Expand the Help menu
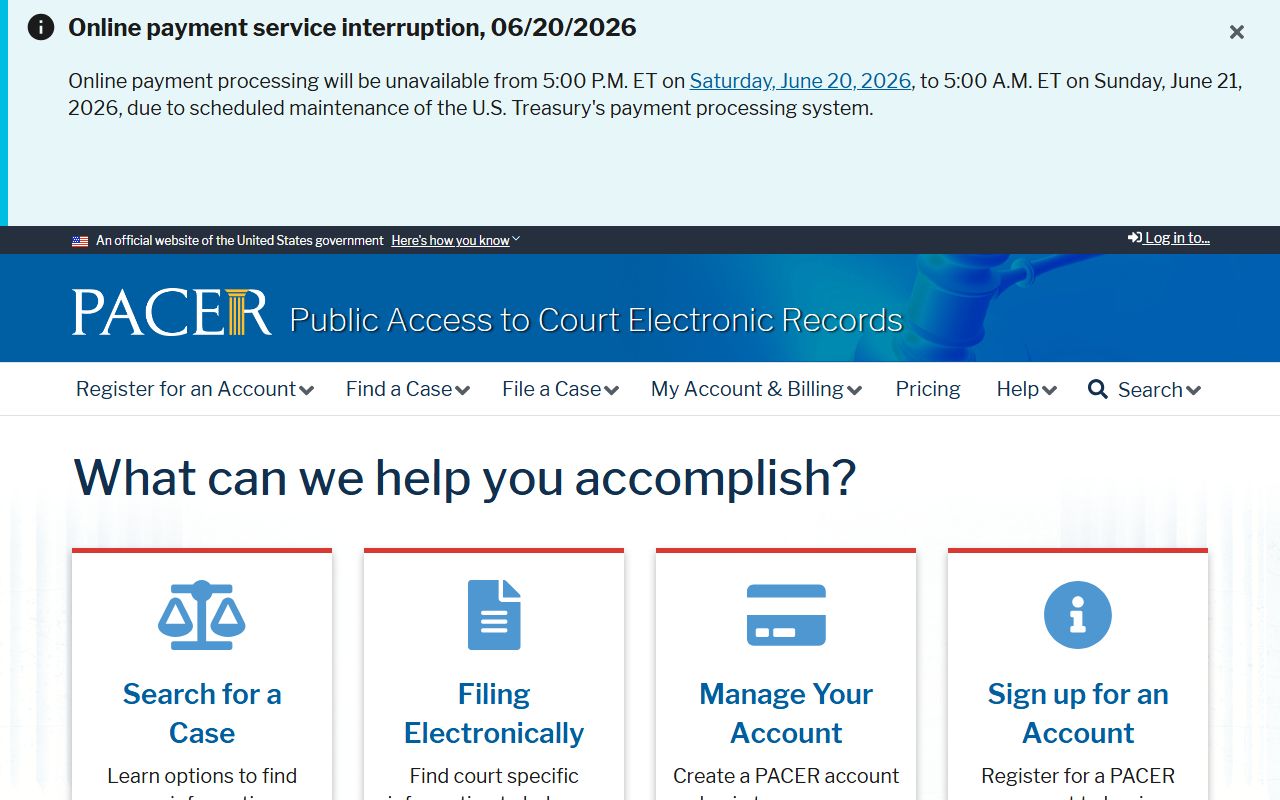This screenshot has height=800, width=1280. point(1026,389)
